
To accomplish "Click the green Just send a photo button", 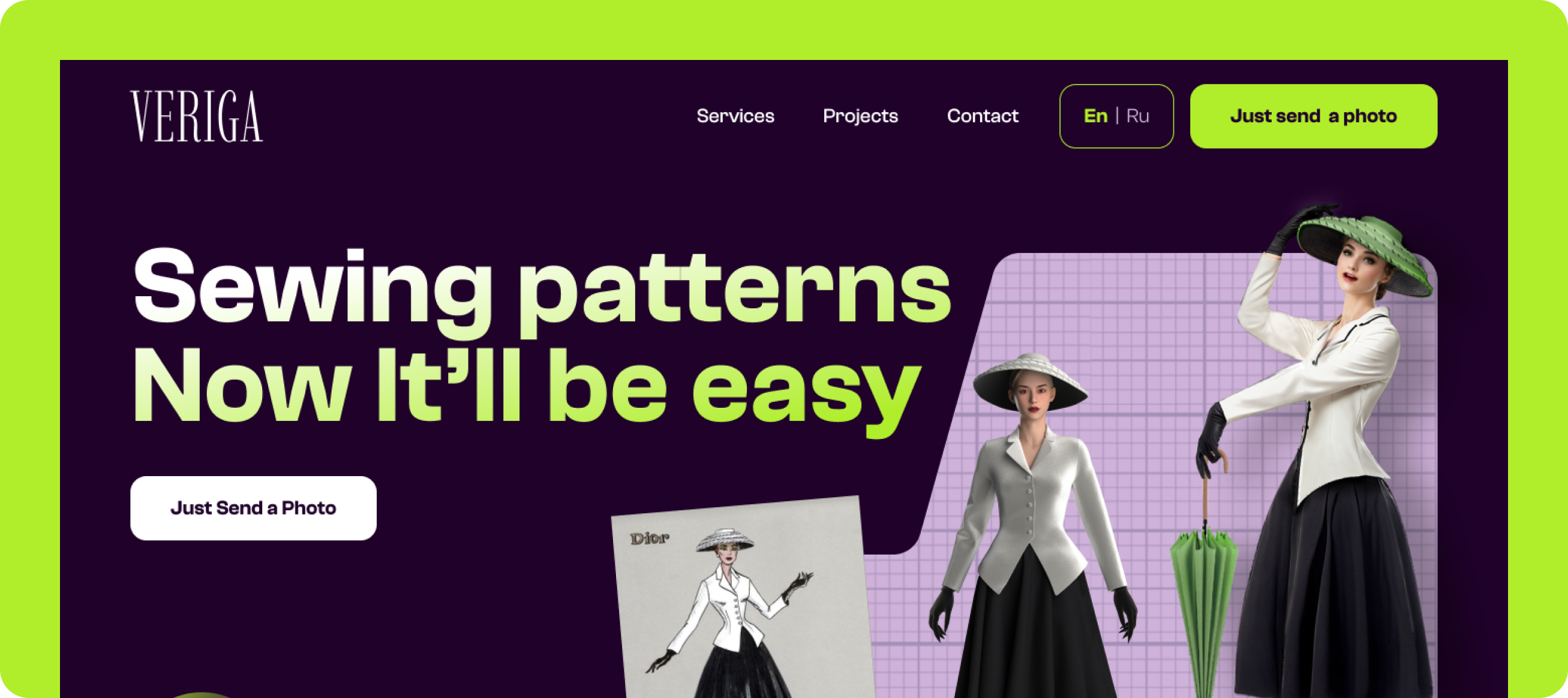I will click(x=1314, y=116).
